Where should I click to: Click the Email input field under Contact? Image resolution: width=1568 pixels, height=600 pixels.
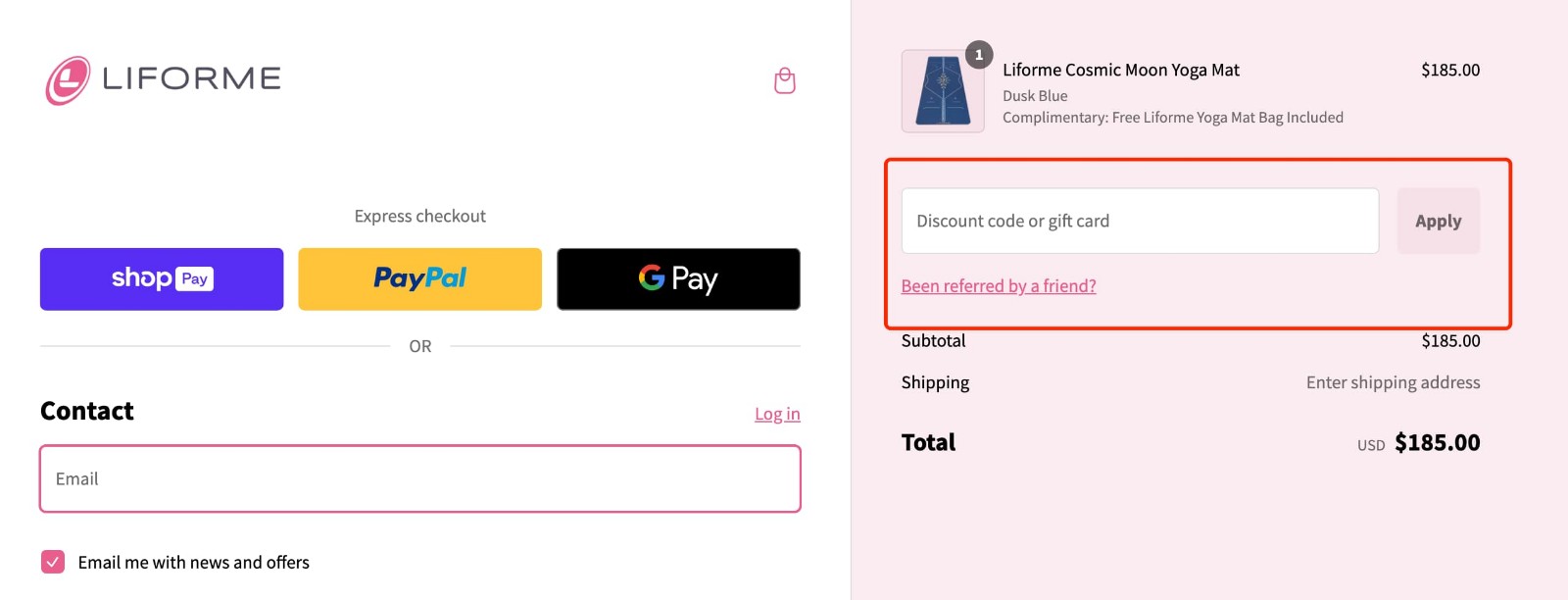pyautogui.click(x=419, y=478)
